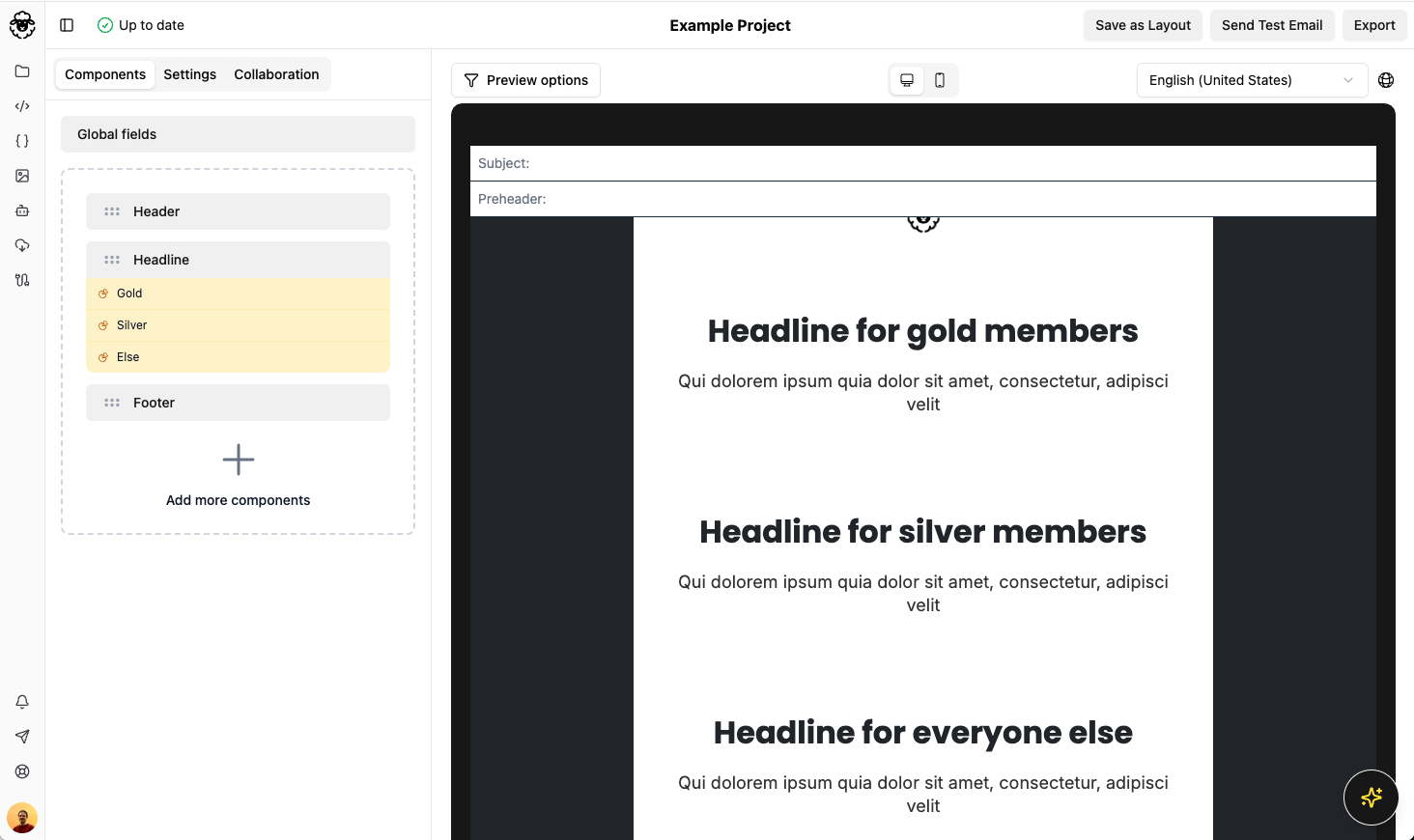Viewport: 1414px width, 840px height.
Task: Open the cloud download icon in left rail
Action: click(x=22, y=245)
